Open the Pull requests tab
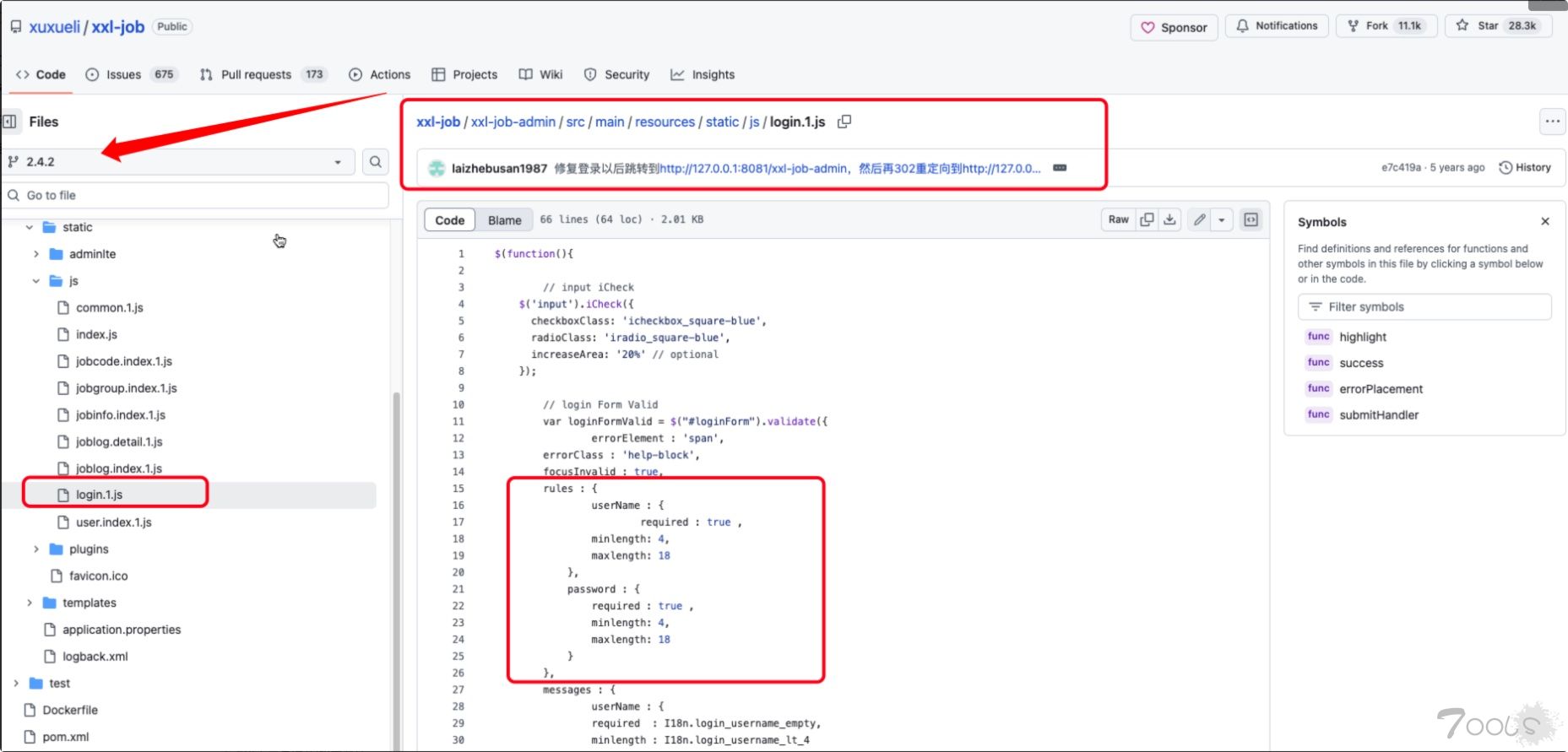1568x752 pixels. point(263,74)
